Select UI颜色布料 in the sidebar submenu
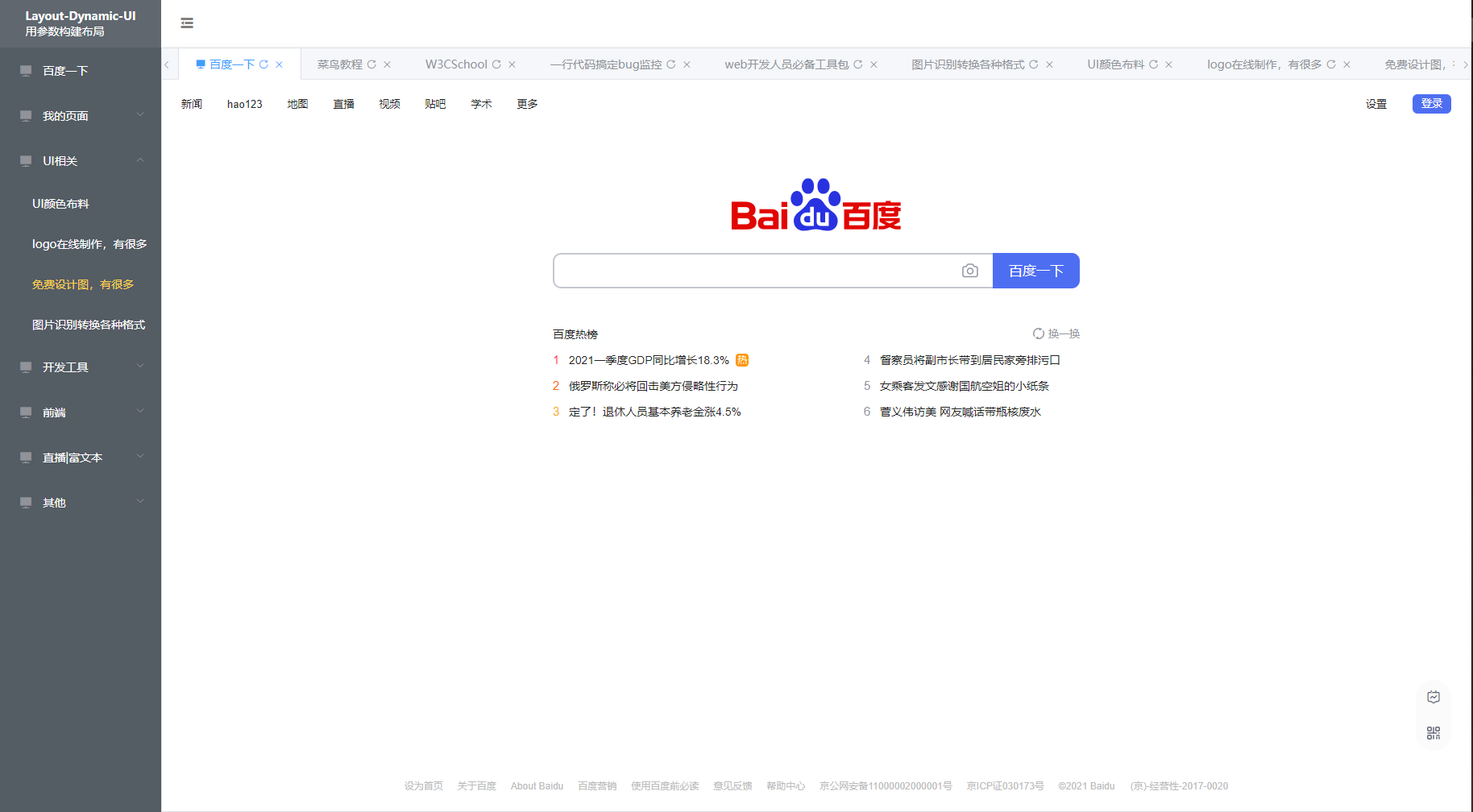 (81, 204)
